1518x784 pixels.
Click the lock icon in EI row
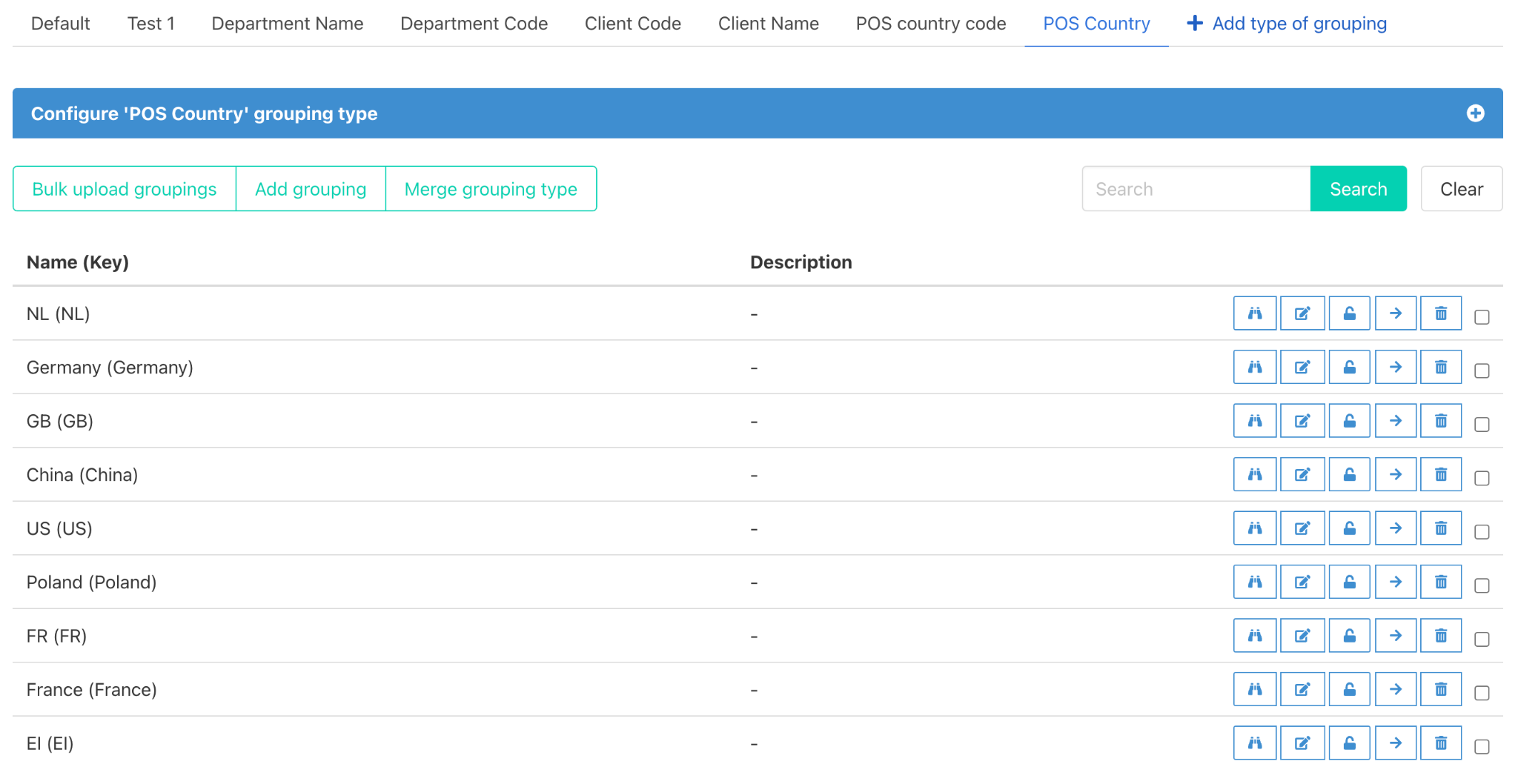point(1349,743)
